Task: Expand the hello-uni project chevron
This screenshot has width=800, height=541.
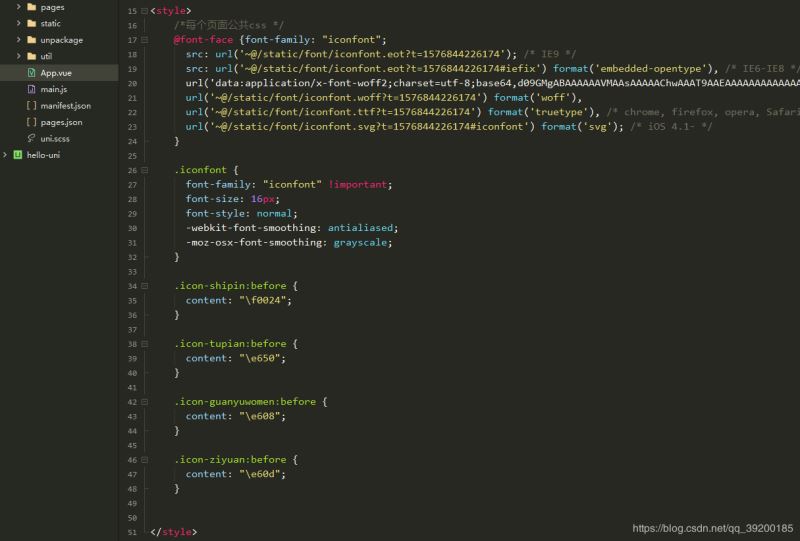Action: [5, 155]
